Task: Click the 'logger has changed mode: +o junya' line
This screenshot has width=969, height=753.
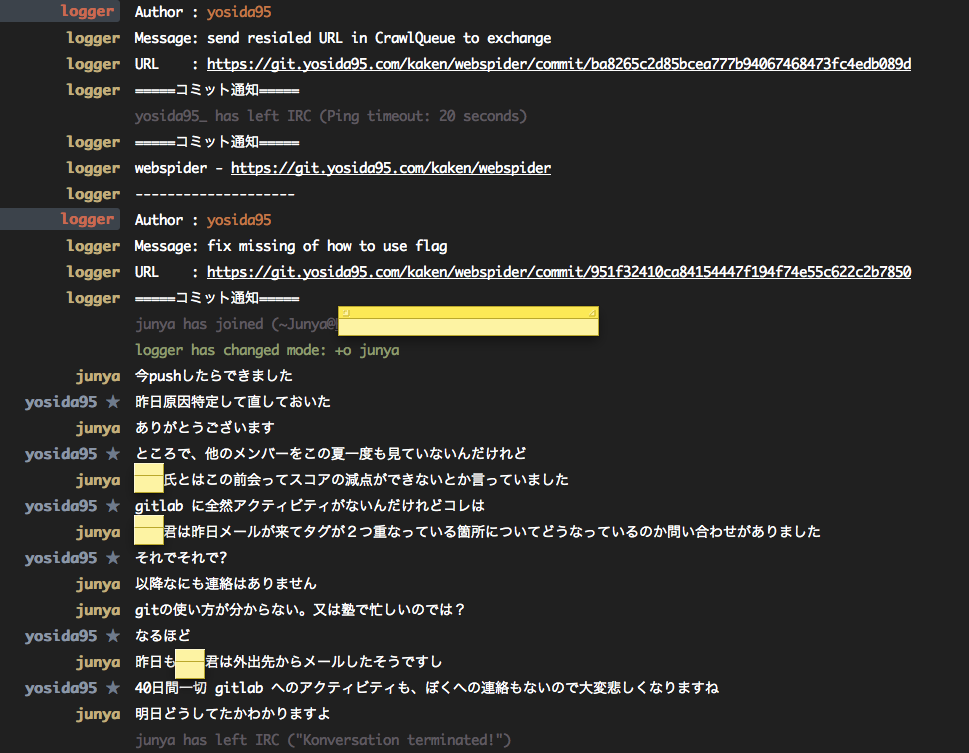Action: (x=267, y=350)
